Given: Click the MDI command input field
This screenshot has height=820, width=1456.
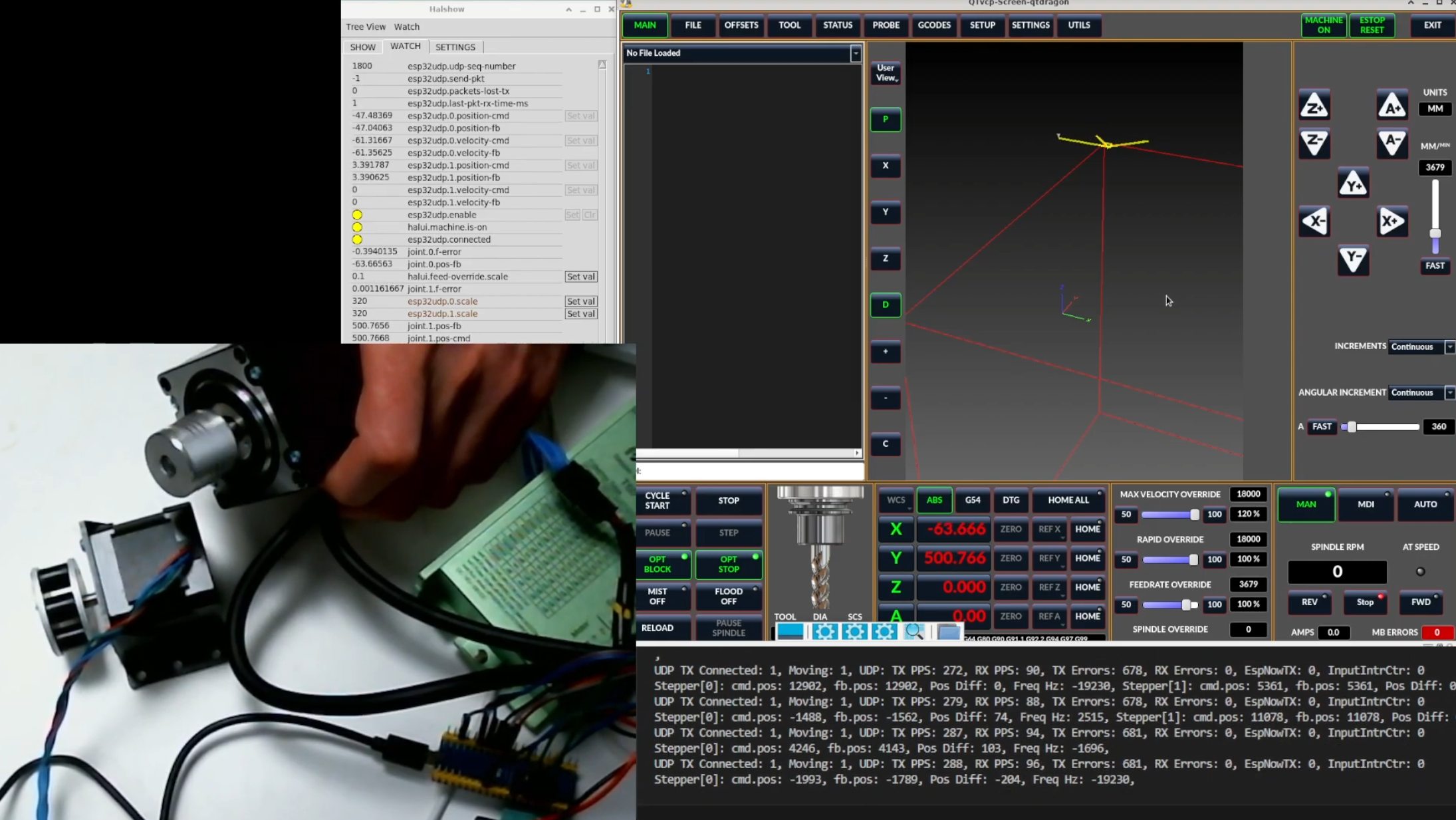Looking at the screenshot, I should pos(751,471).
